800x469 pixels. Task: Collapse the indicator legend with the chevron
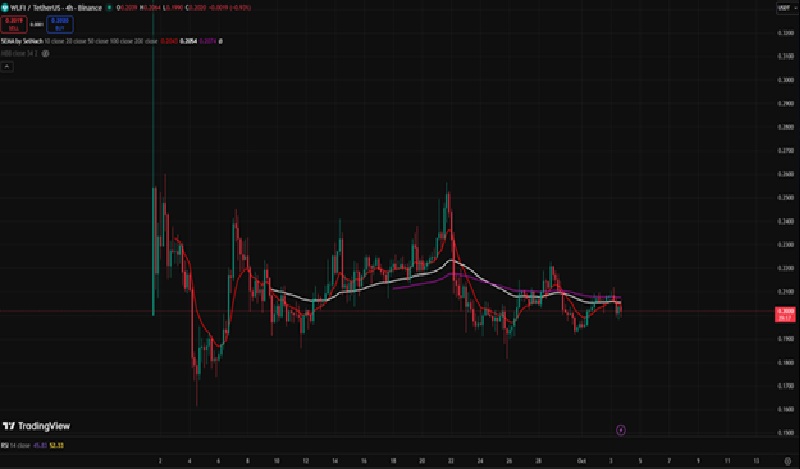pos(8,65)
